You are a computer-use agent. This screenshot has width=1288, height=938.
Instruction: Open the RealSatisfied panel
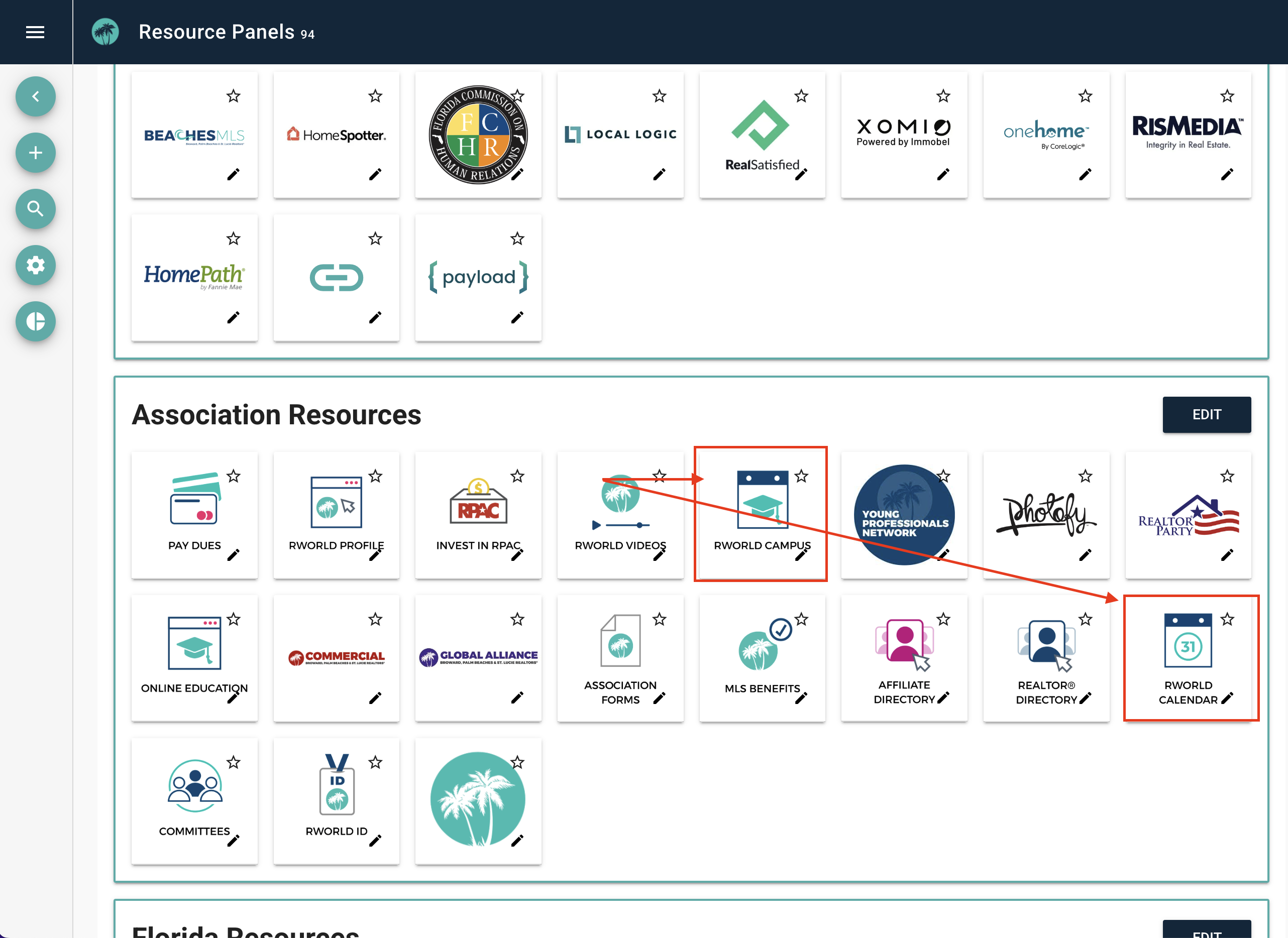762,135
